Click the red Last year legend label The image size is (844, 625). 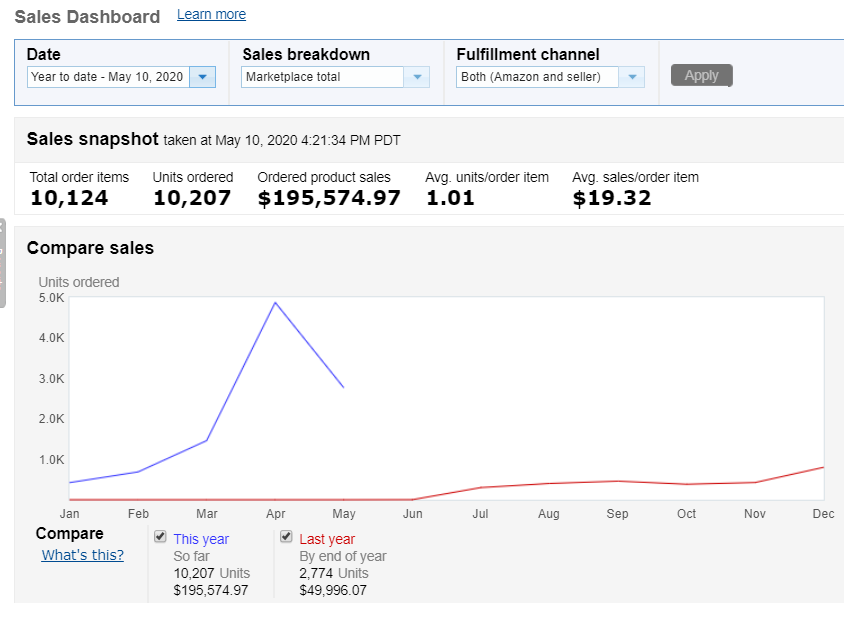[327, 539]
